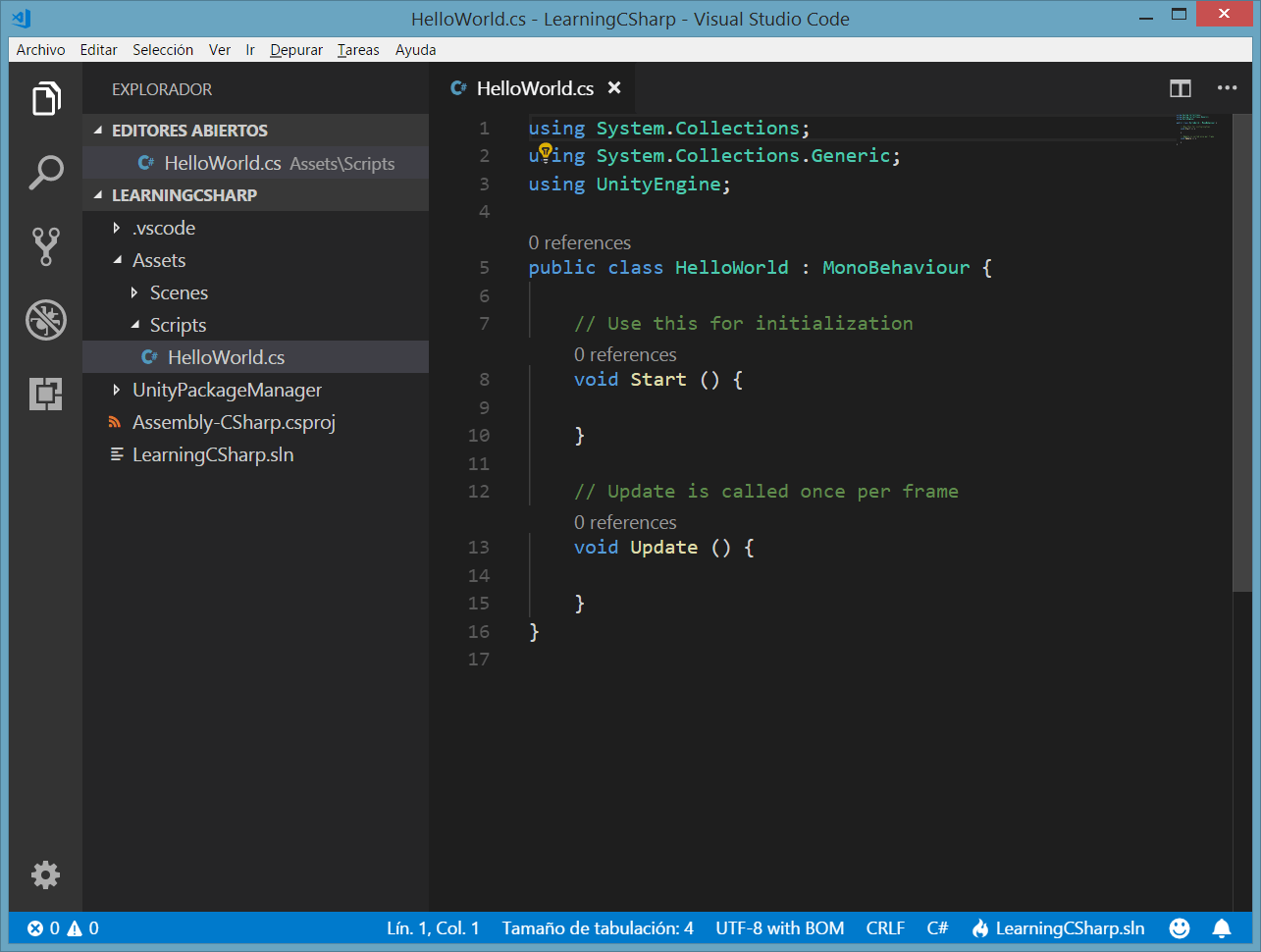Open the Debug view icon
Image resolution: width=1261 pixels, height=952 pixels.
point(46,320)
